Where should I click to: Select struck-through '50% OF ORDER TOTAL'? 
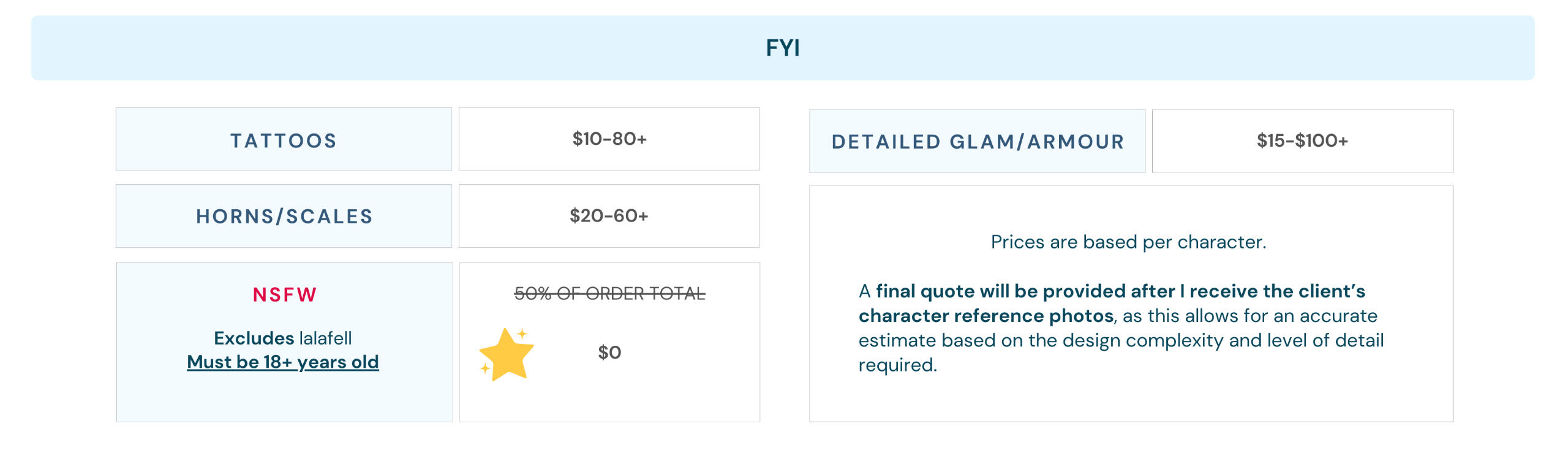coord(609,294)
